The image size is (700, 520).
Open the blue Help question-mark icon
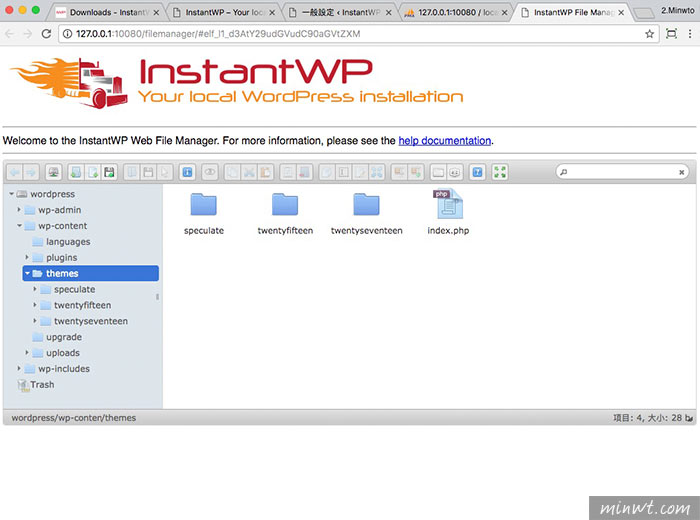pos(477,172)
